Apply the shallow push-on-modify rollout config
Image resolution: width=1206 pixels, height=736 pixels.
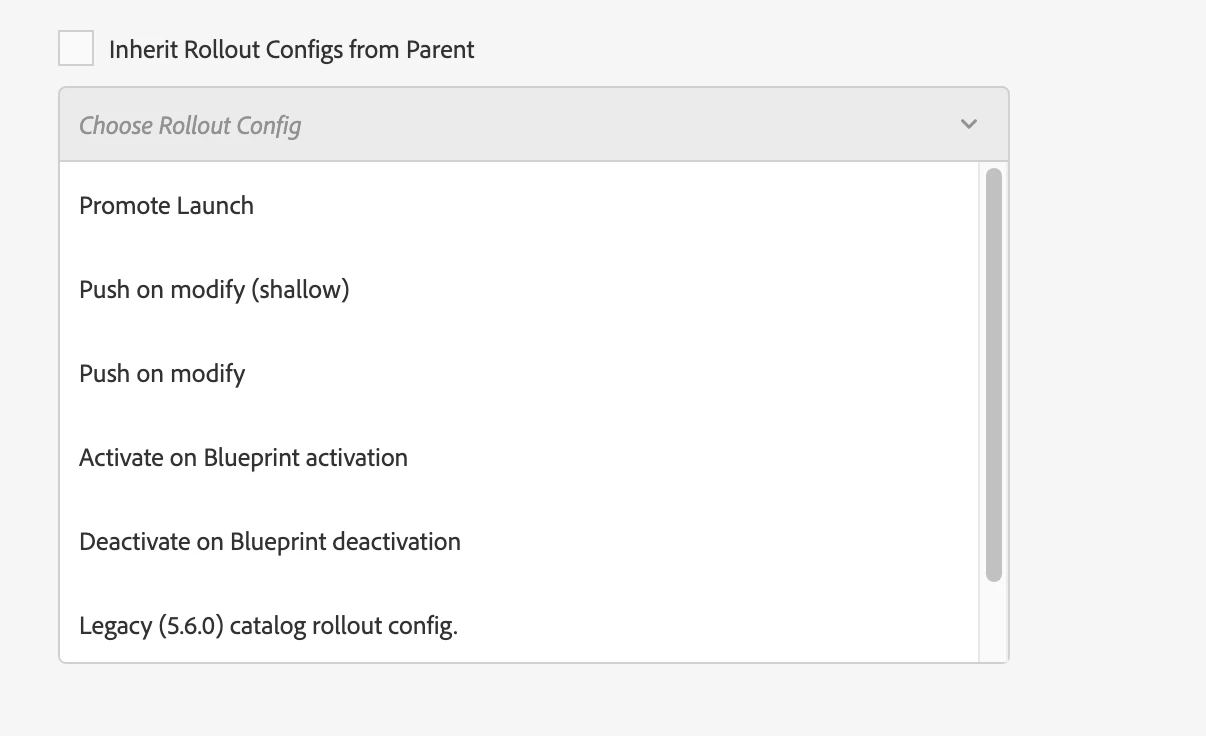click(x=214, y=290)
